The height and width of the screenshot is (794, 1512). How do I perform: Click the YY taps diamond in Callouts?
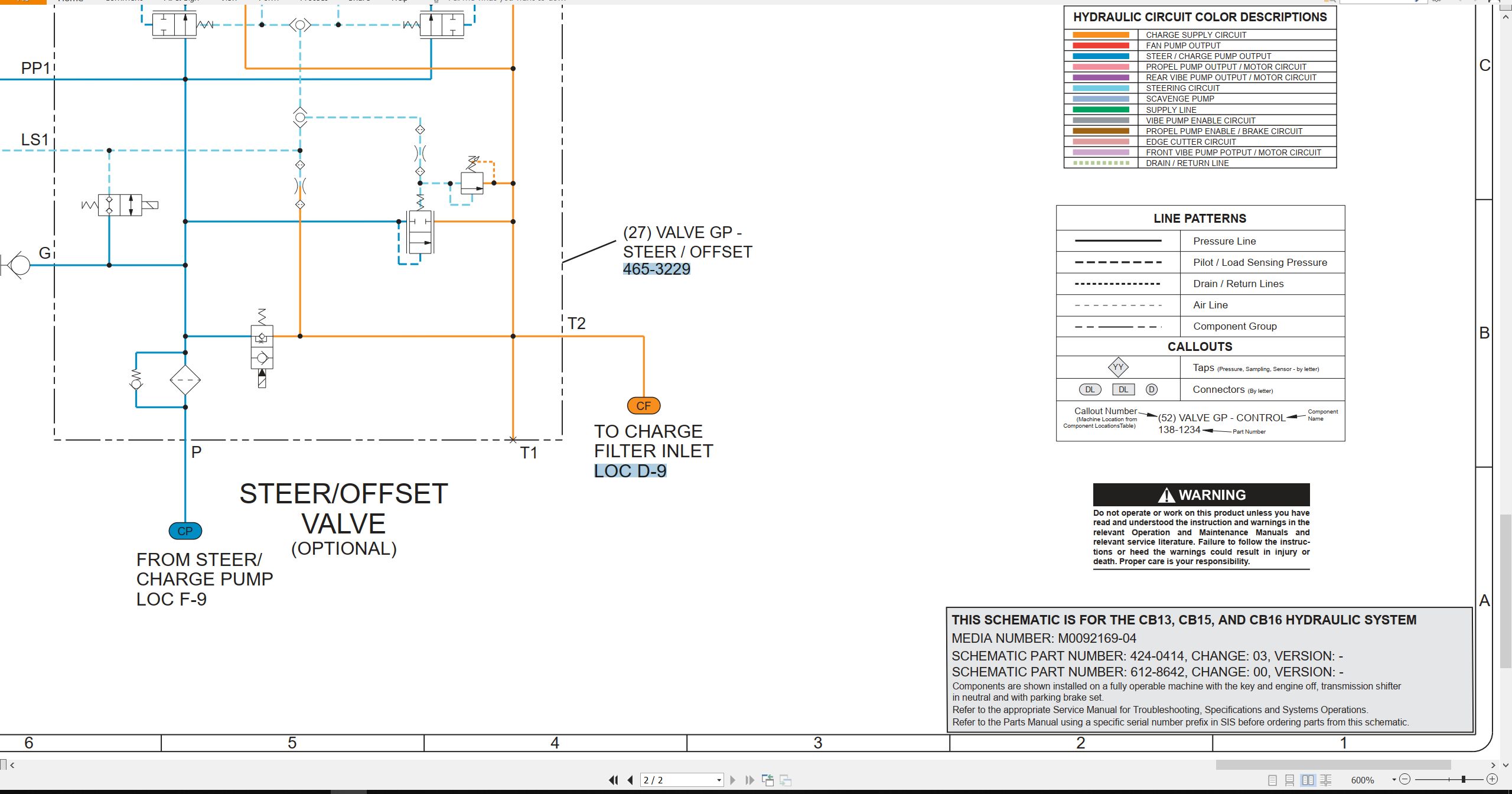pyautogui.click(x=1118, y=367)
